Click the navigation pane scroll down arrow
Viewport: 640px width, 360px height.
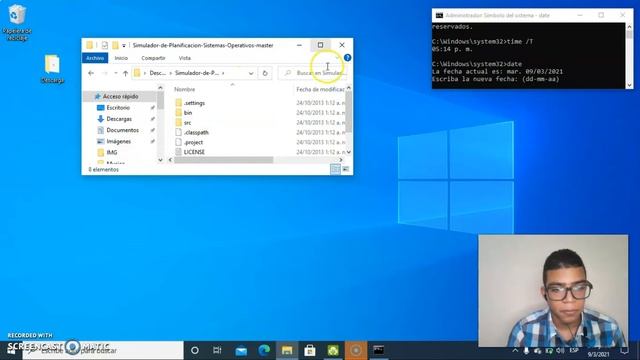point(160,160)
